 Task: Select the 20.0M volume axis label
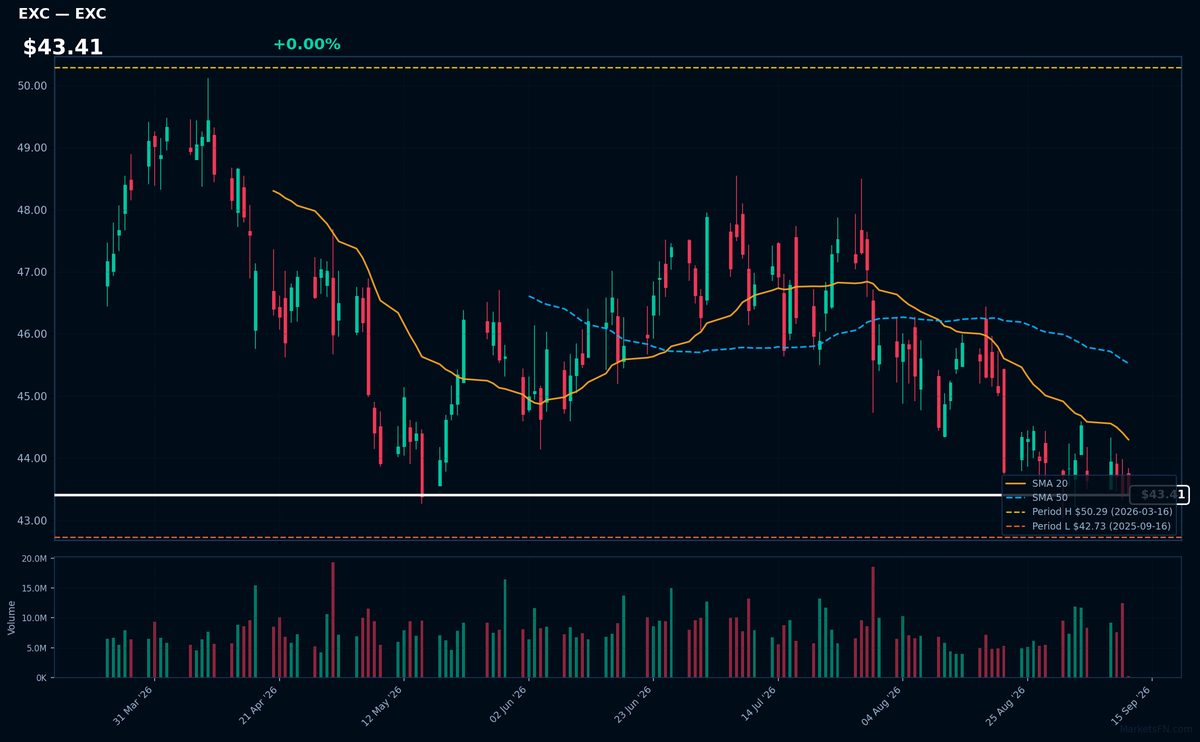coord(34,558)
